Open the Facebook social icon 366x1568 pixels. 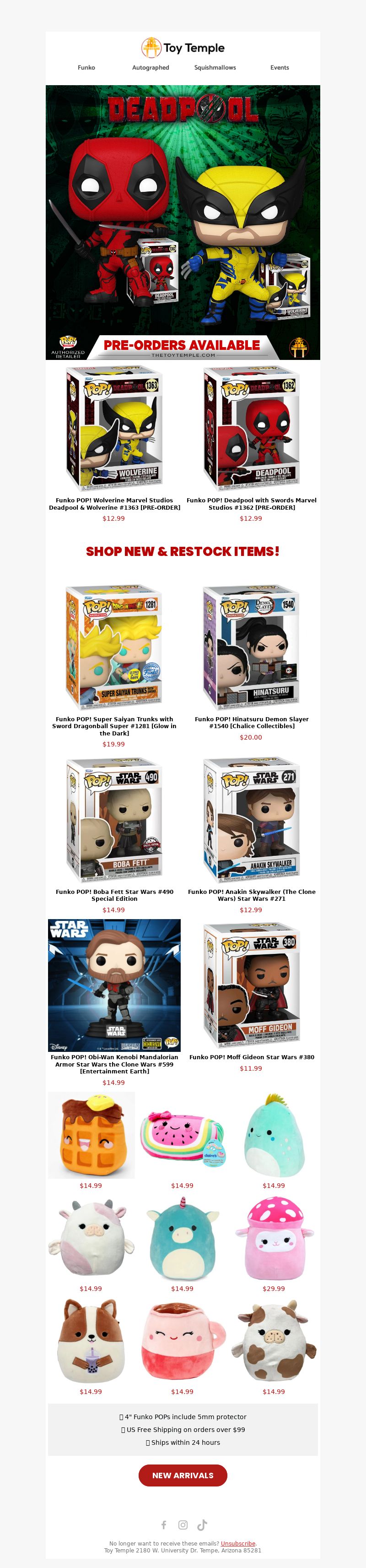point(163,1525)
